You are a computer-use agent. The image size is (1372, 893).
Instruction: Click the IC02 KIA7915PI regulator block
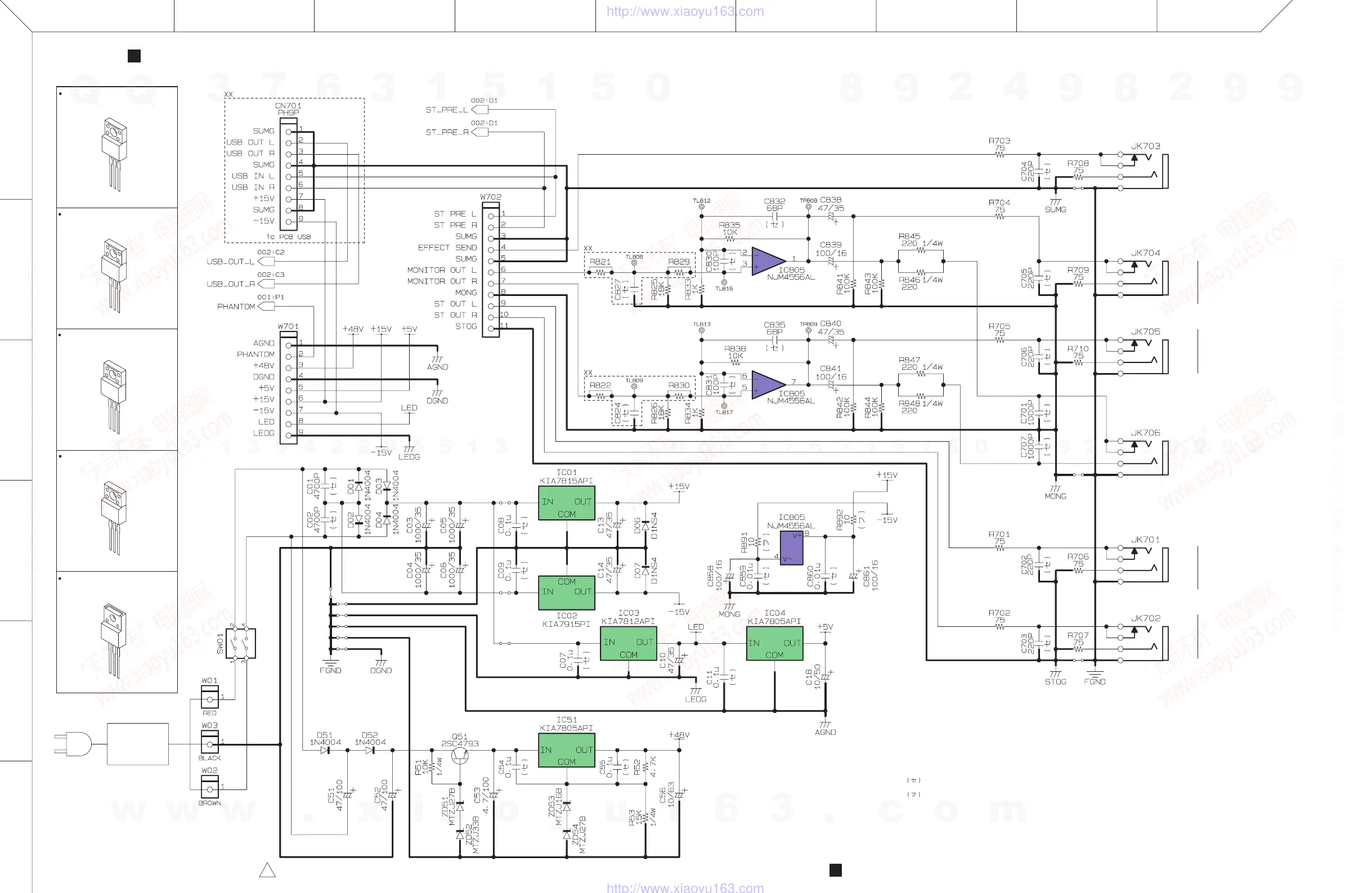(566, 592)
